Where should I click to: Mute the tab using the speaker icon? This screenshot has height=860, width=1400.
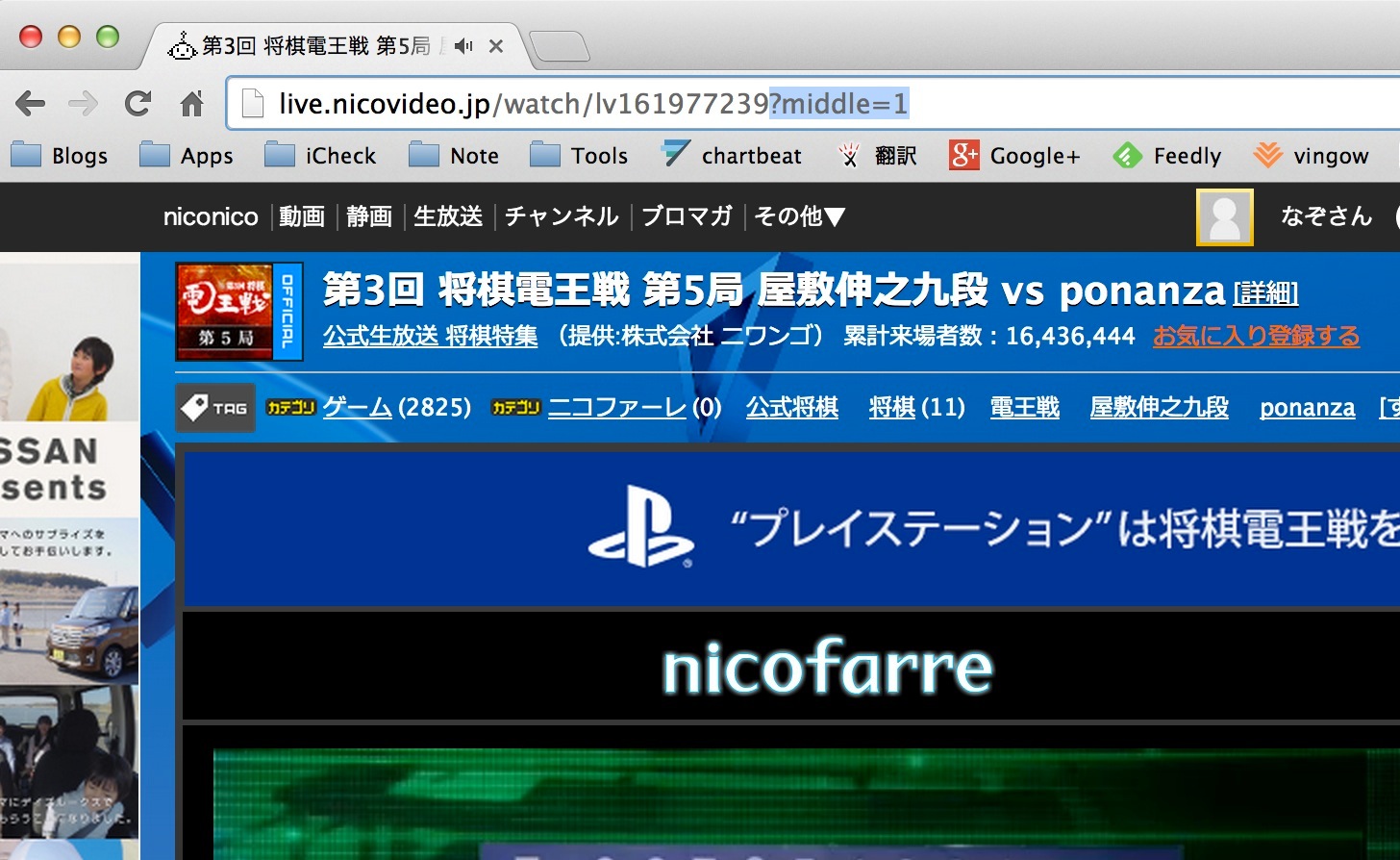[x=464, y=45]
